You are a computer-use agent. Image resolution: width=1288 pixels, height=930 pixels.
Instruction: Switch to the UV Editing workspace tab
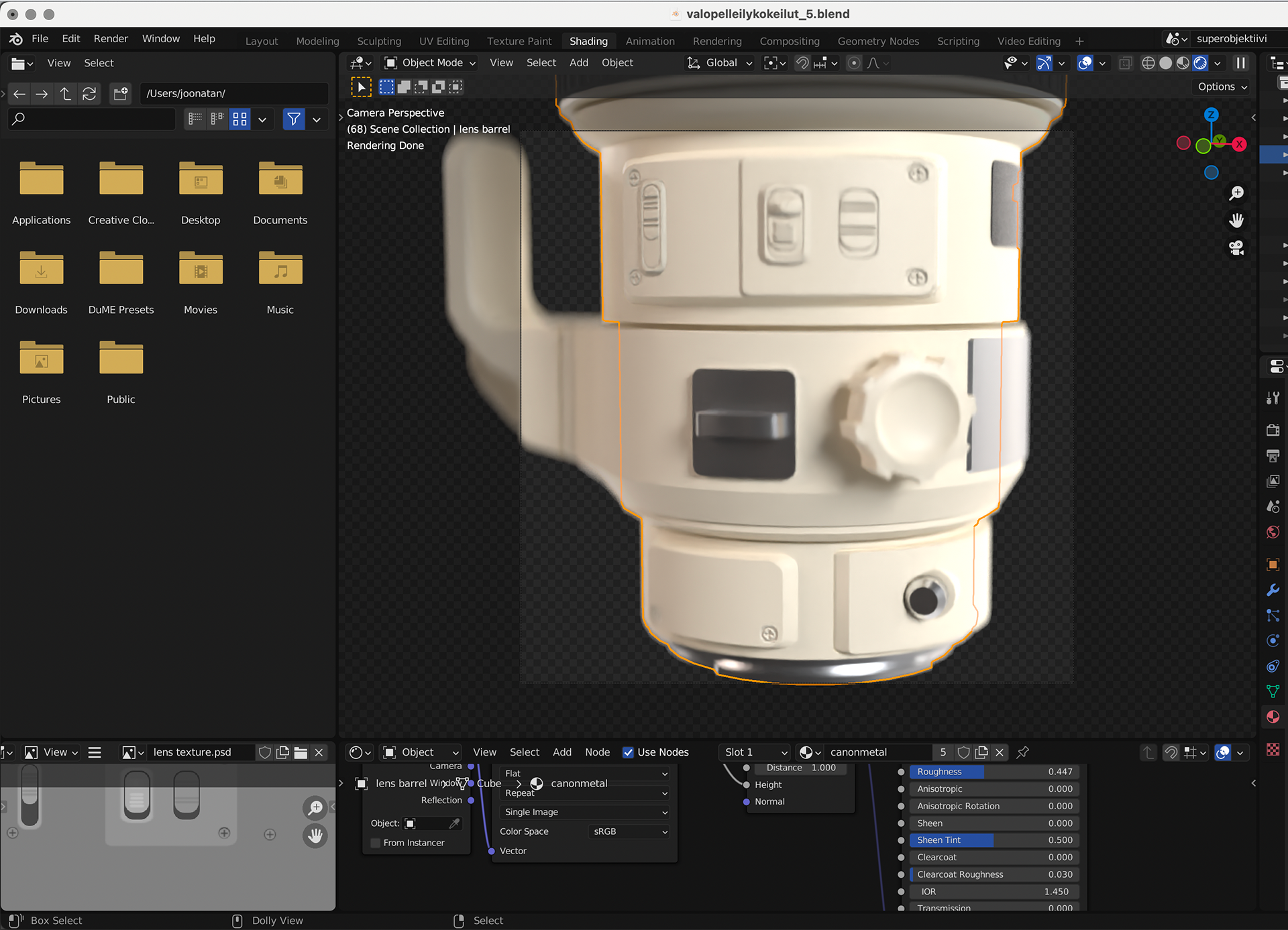tap(444, 41)
